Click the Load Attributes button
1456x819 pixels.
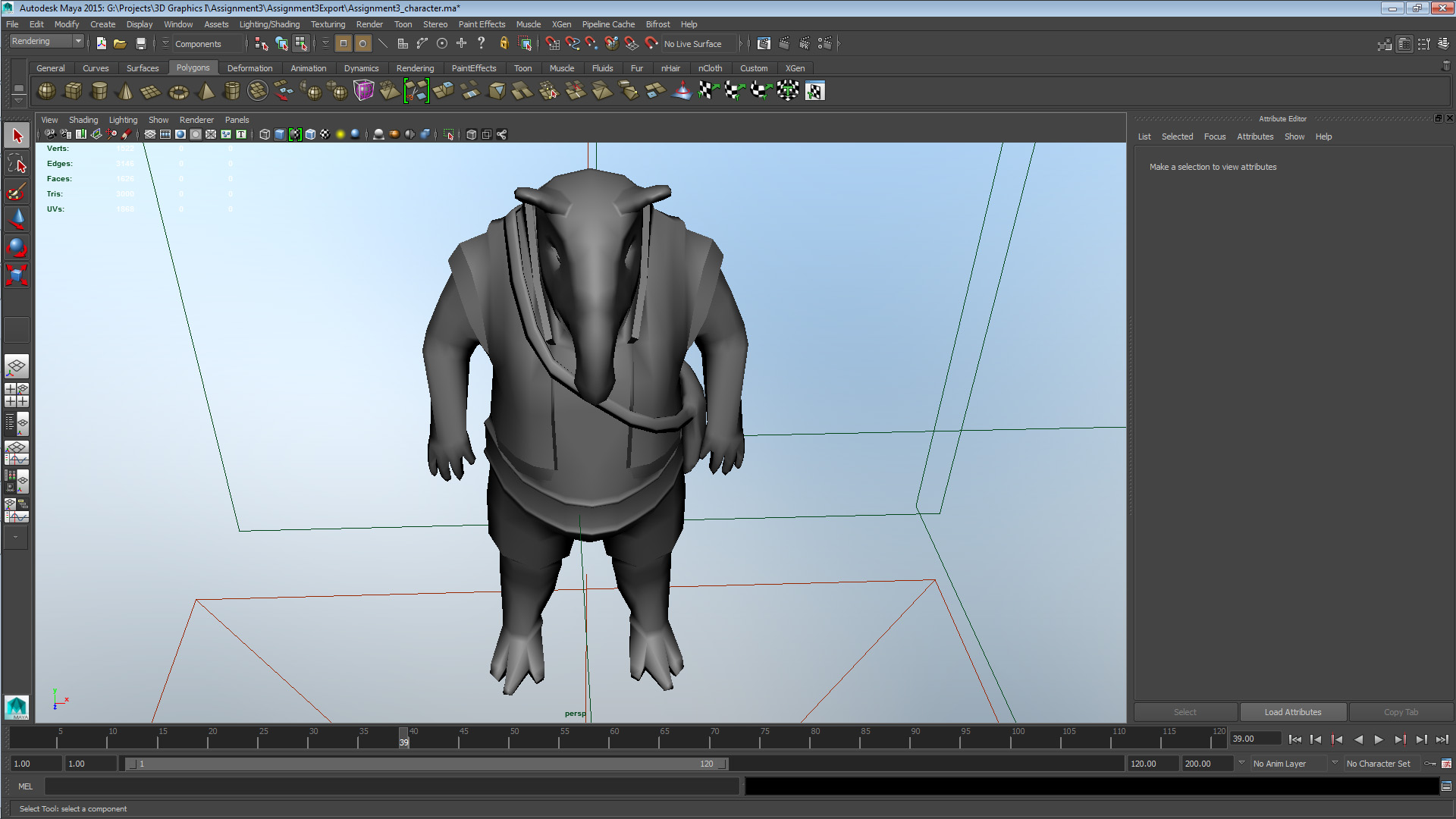pos(1293,711)
